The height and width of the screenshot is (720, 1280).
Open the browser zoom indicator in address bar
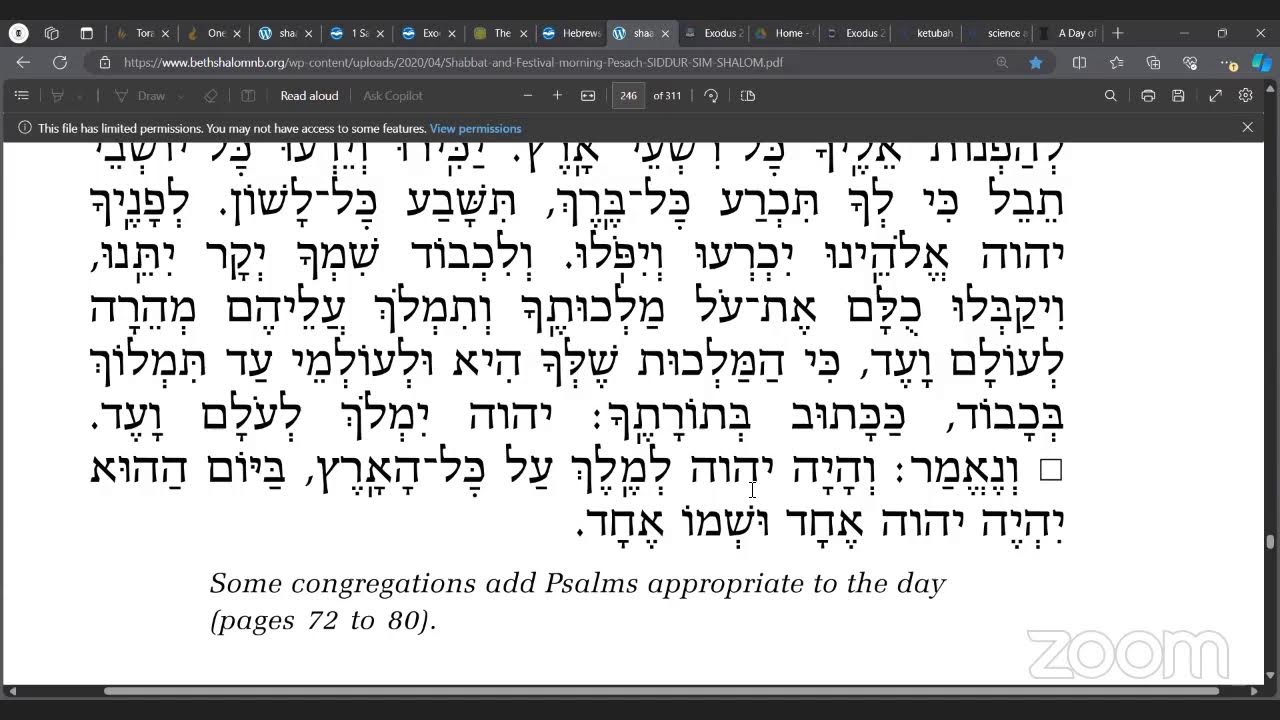[x=1002, y=62]
